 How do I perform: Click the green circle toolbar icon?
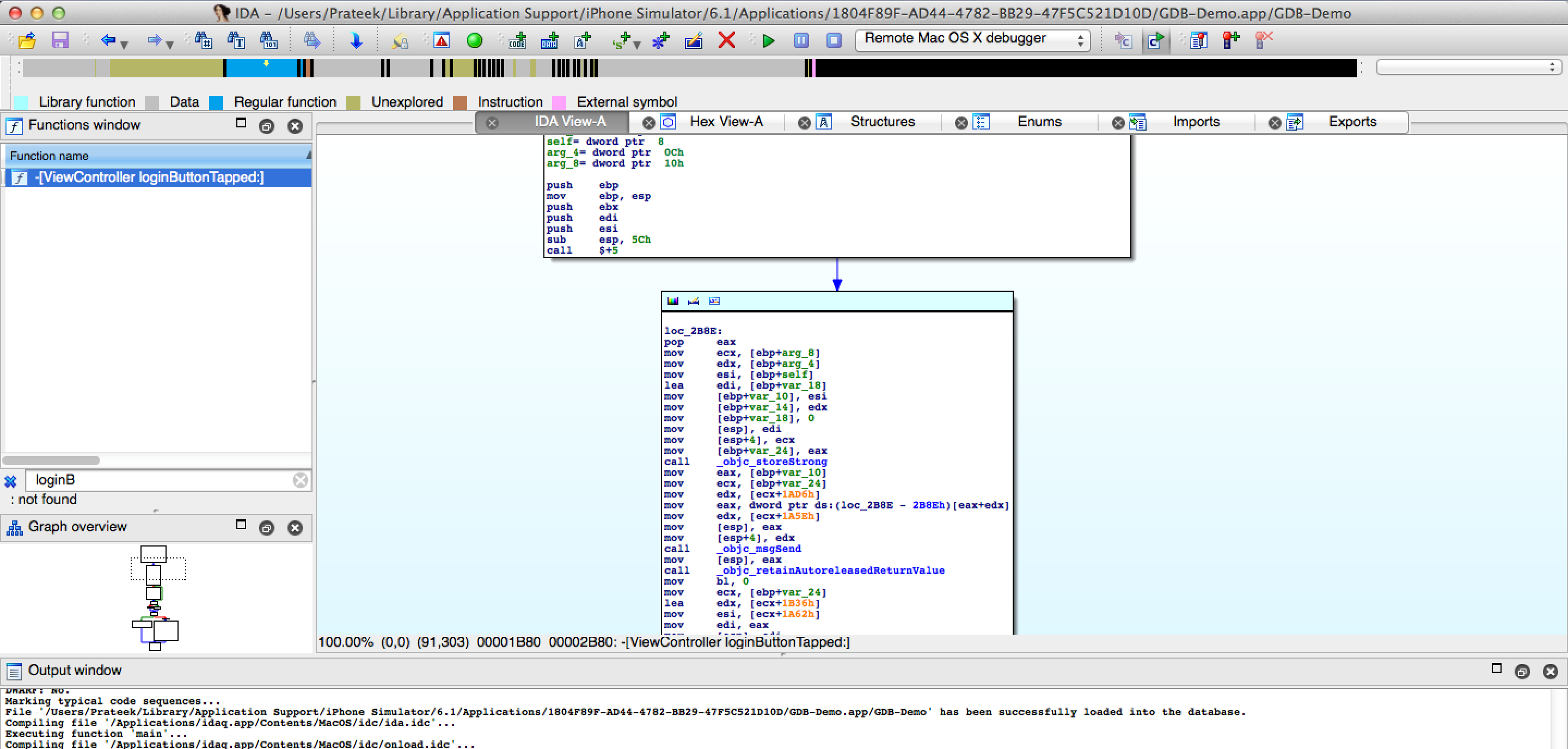click(474, 41)
